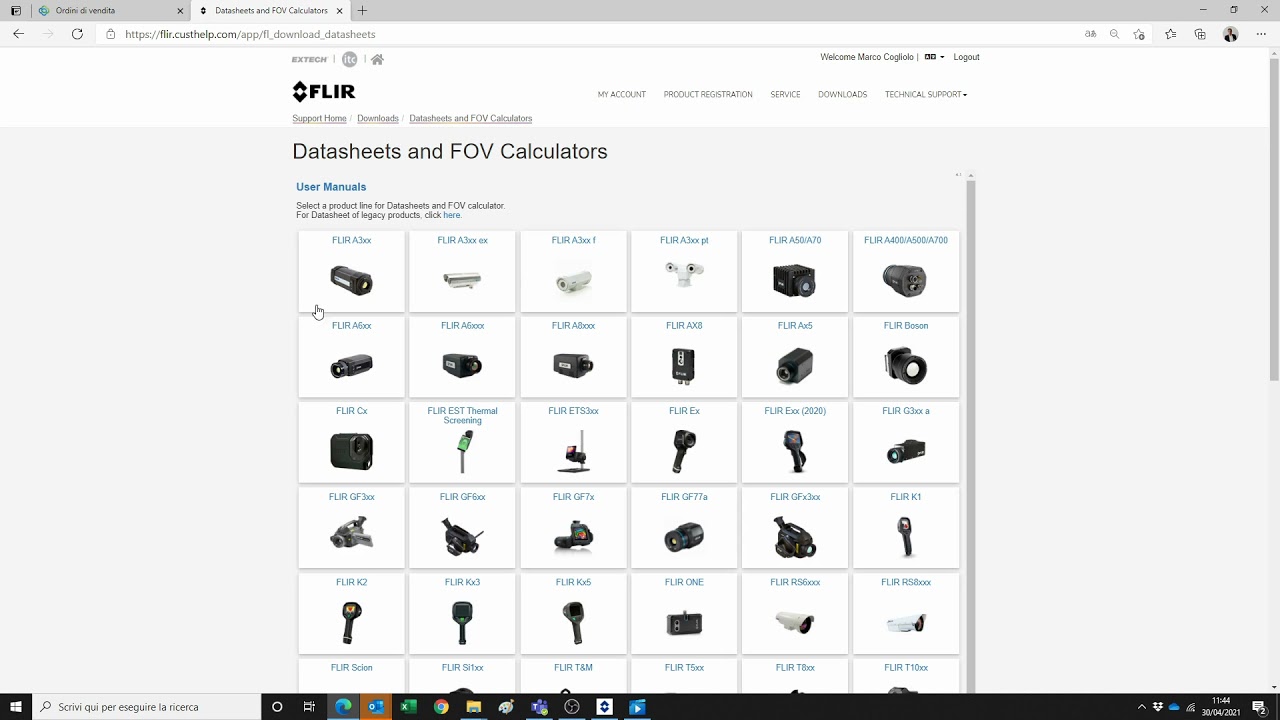The height and width of the screenshot is (720, 1280).
Task: Choose the FLIR A50/A70 camera image
Action: point(795,281)
